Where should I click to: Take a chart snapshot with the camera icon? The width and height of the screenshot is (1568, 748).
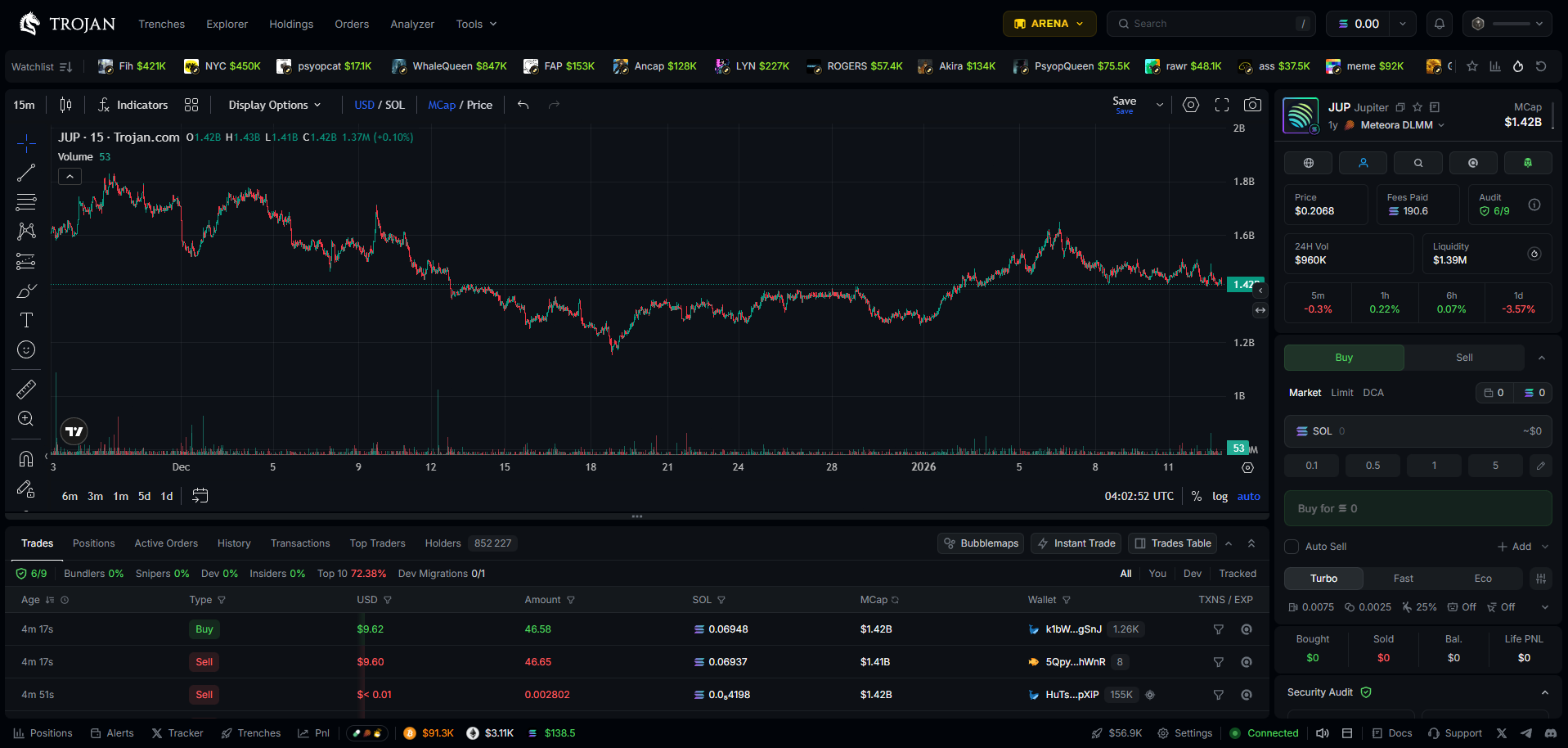click(x=1251, y=105)
